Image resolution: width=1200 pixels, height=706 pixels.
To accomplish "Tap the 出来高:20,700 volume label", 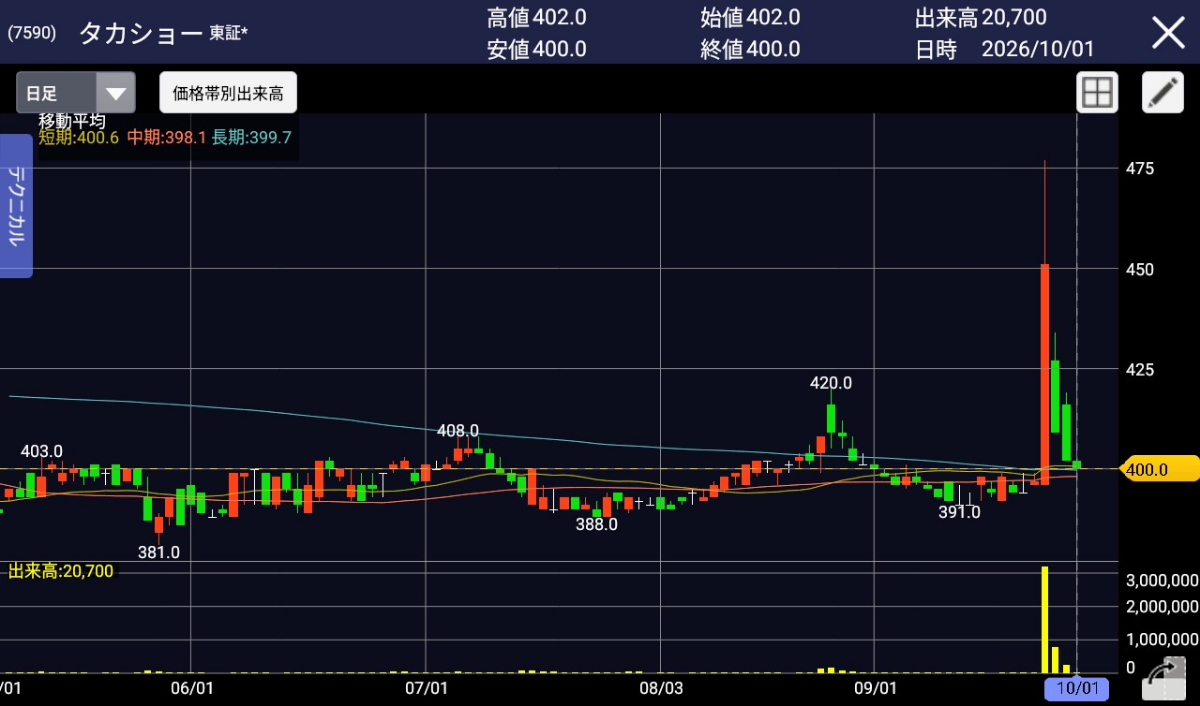I will click(61, 571).
